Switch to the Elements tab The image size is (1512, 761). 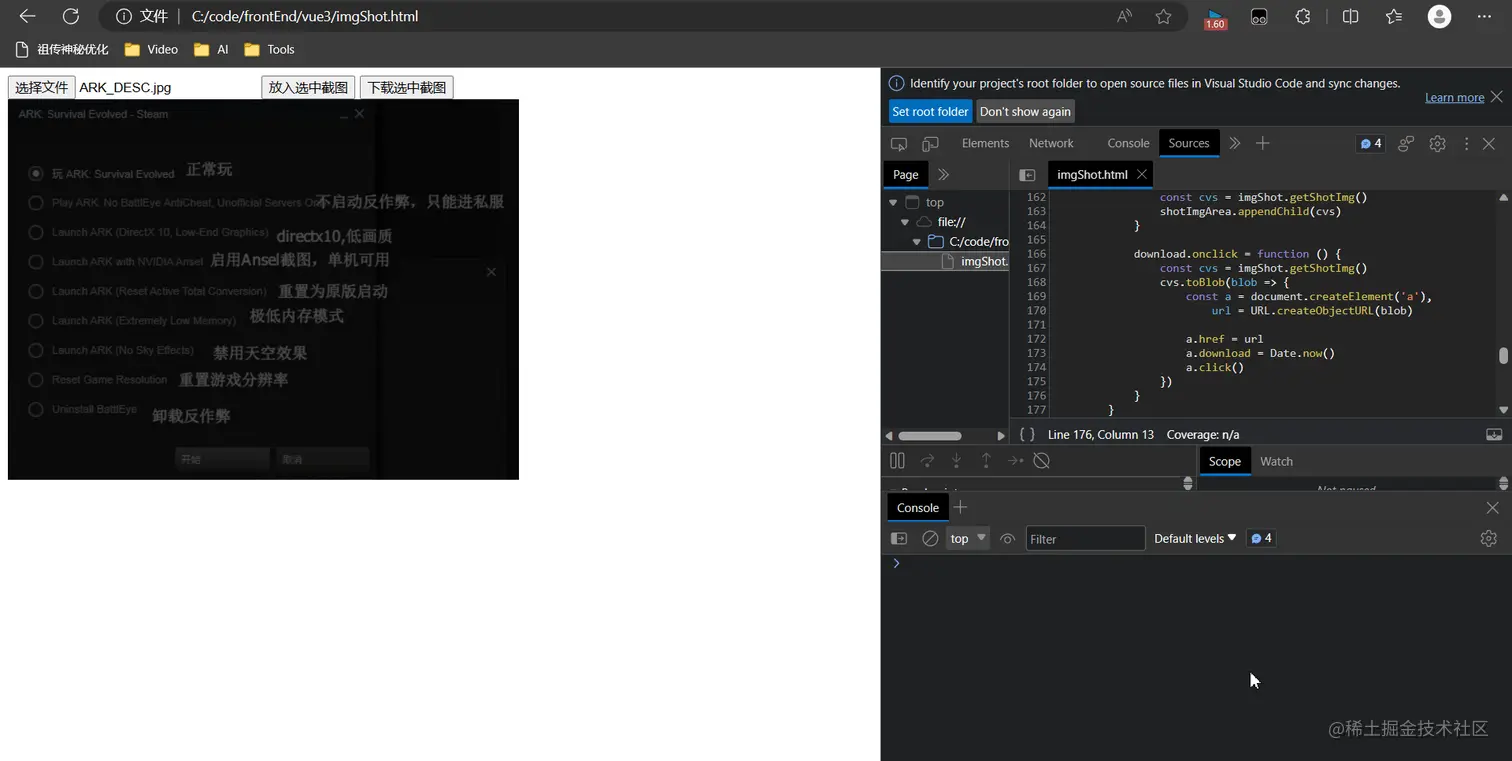coord(985,144)
